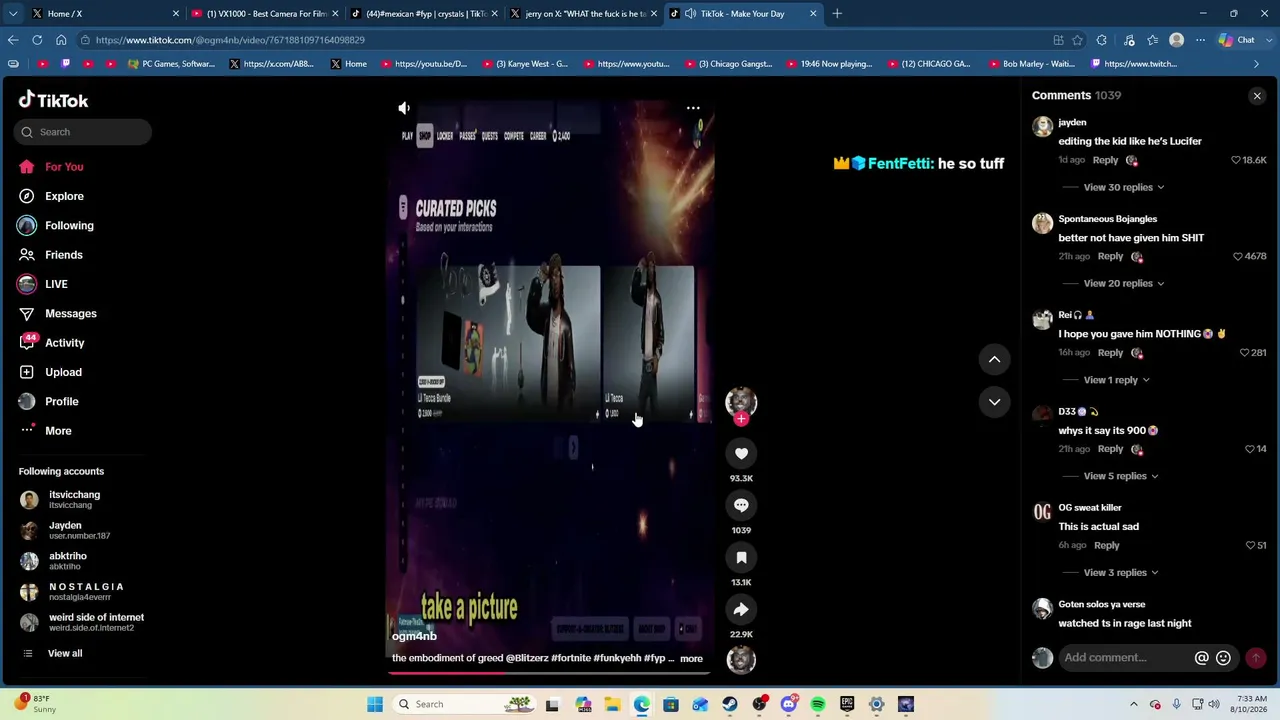Reply to jayden's comment
The width and height of the screenshot is (1280, 720).
coord(1105,160)
